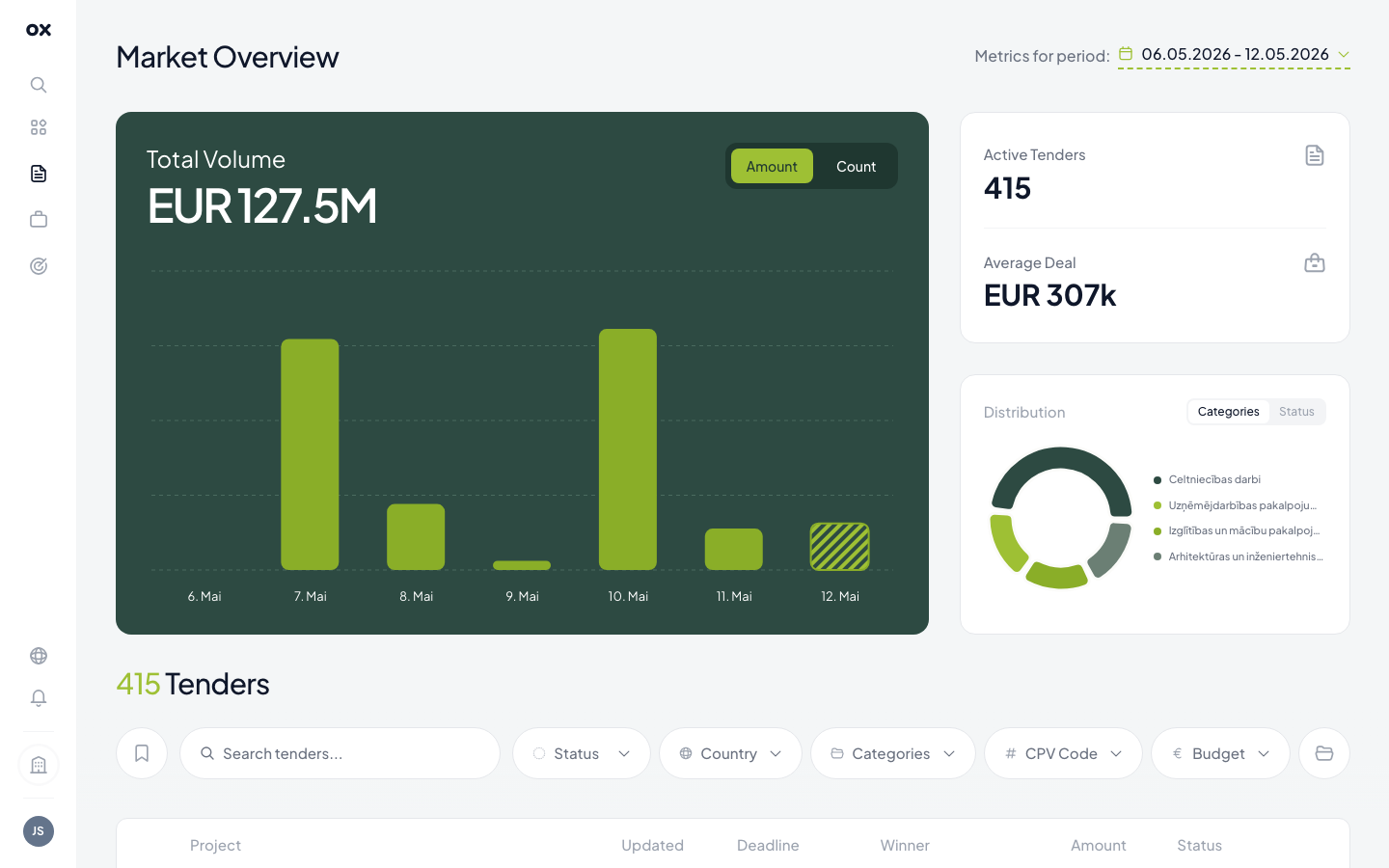The image size is (1389, 868).
Task: Click the 7. Mai bar in chart
Action: (x=310, y=454)
